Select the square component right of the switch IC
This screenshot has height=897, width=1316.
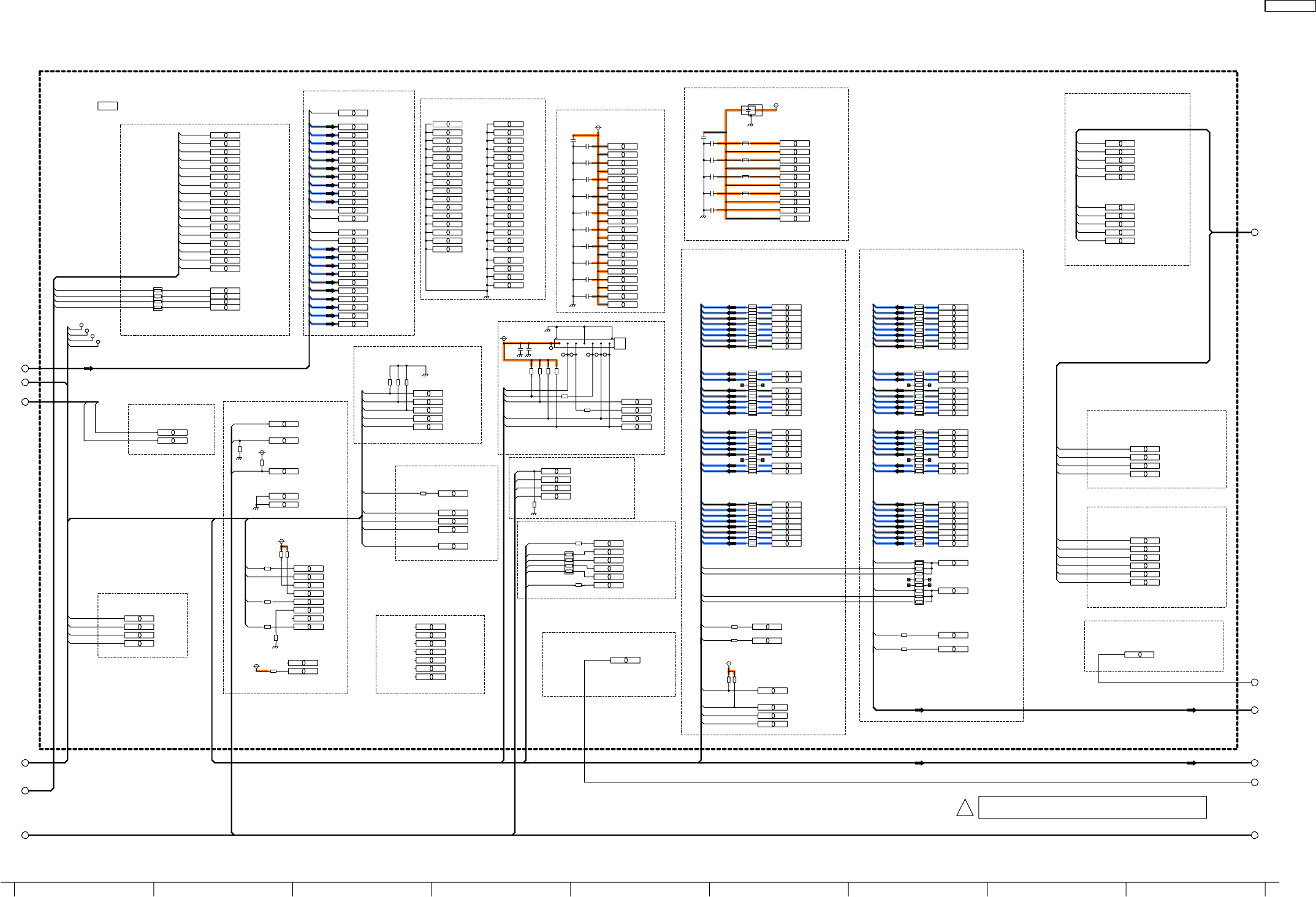pos(619,344)
